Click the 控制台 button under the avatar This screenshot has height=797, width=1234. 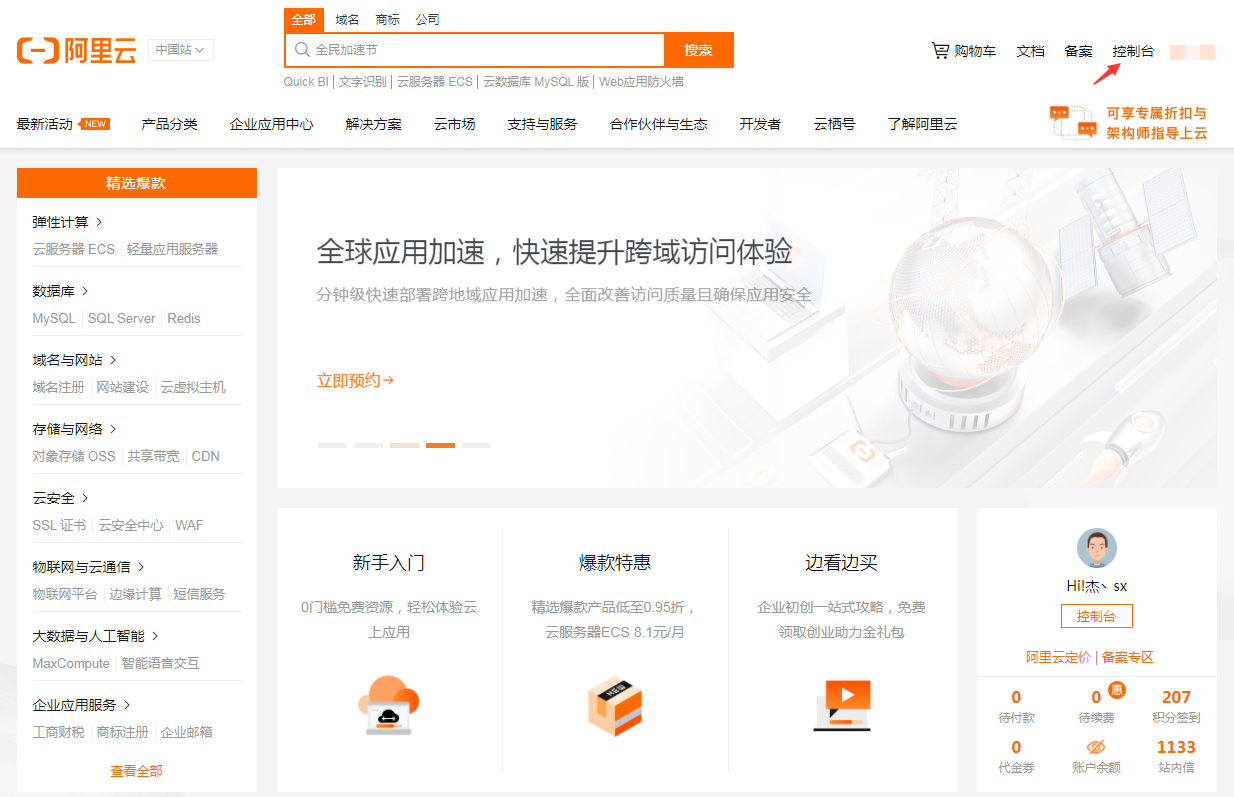[1096, 616]
